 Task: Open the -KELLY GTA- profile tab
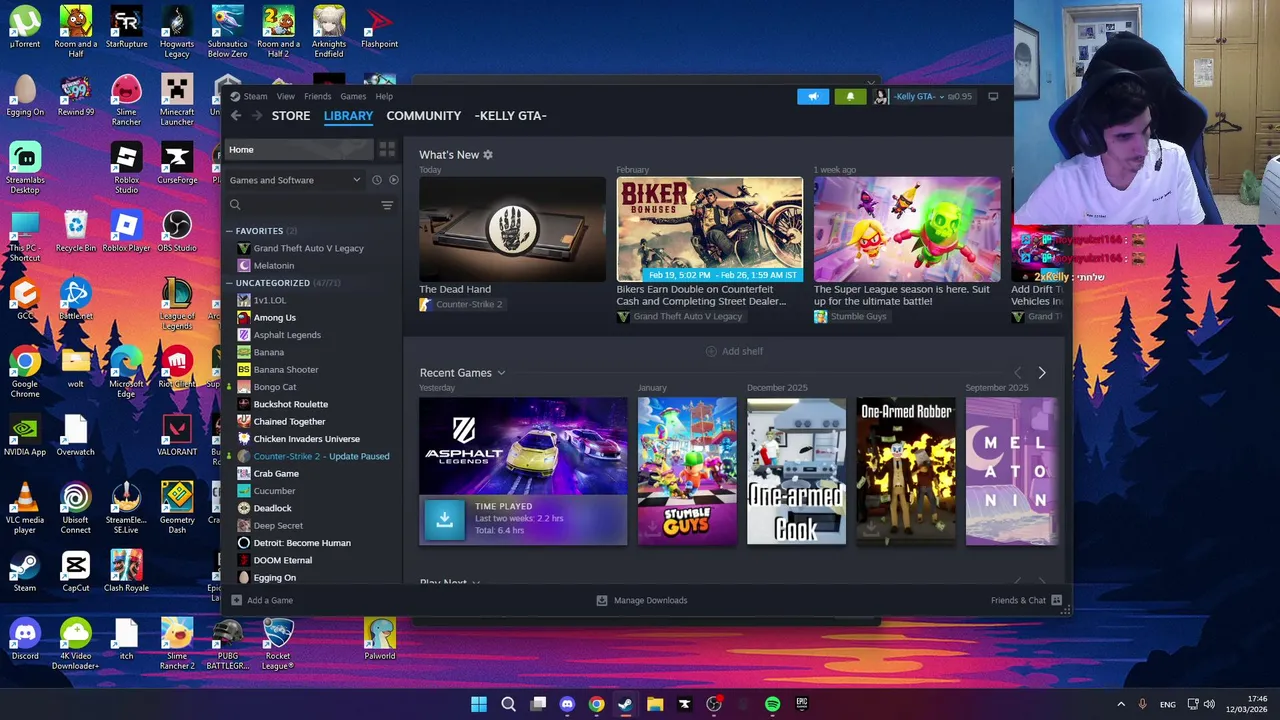tap(510, 116)
